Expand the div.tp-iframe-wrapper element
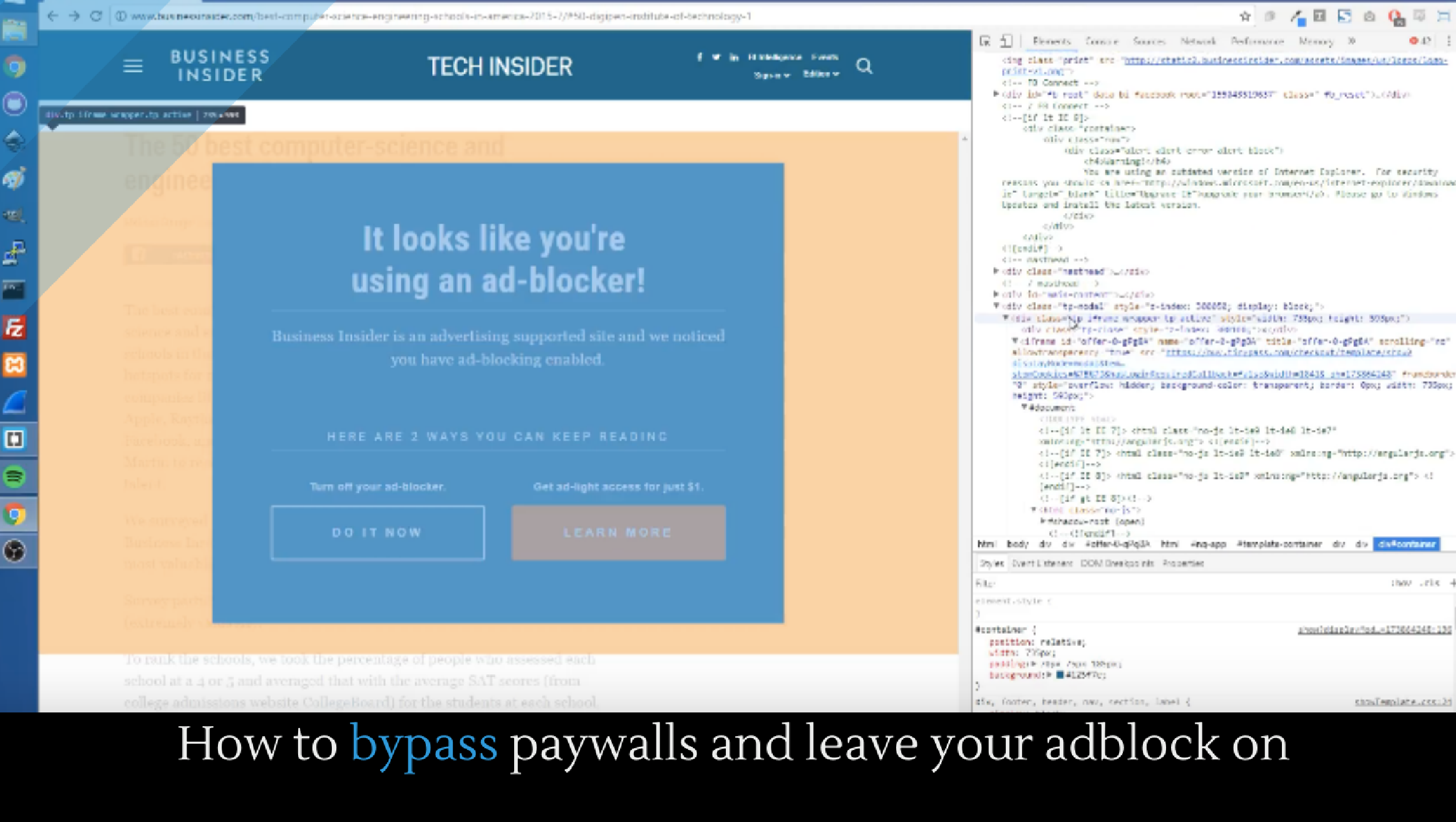Viewport: 1456px width, 822px height. pos(1006,318)
